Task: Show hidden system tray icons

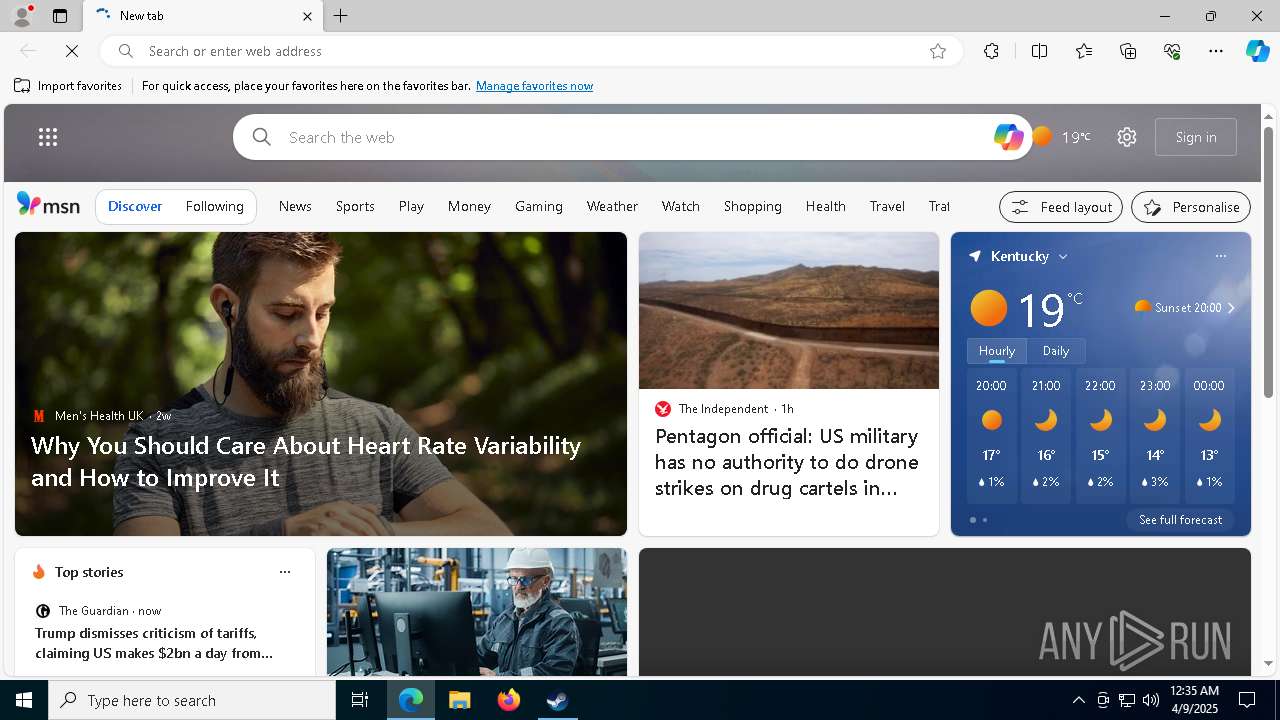Action: pos(1078,700)
